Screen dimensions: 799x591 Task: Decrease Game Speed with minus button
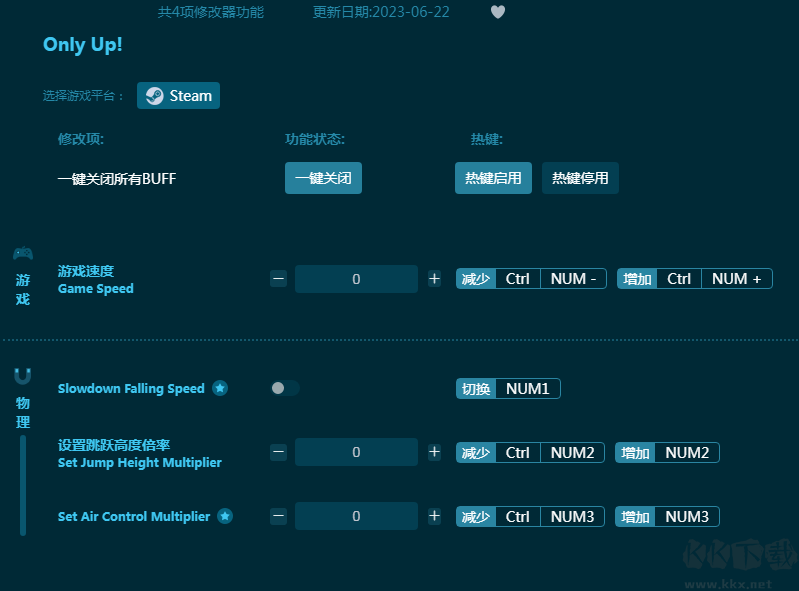278,279
